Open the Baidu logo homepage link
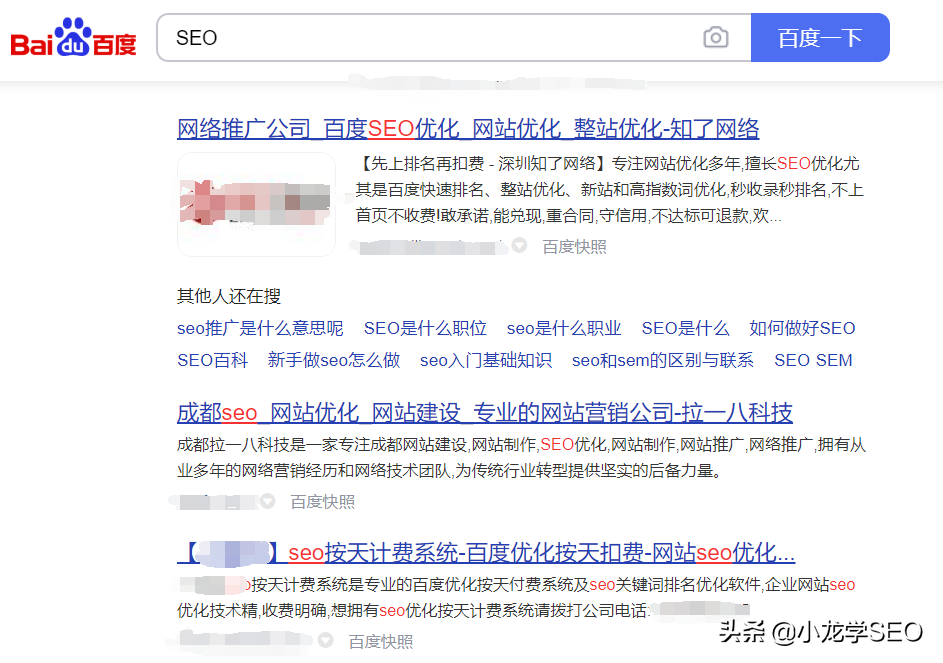Image resolution: width=943 pixels, height=663 pixels. [73, 37]
